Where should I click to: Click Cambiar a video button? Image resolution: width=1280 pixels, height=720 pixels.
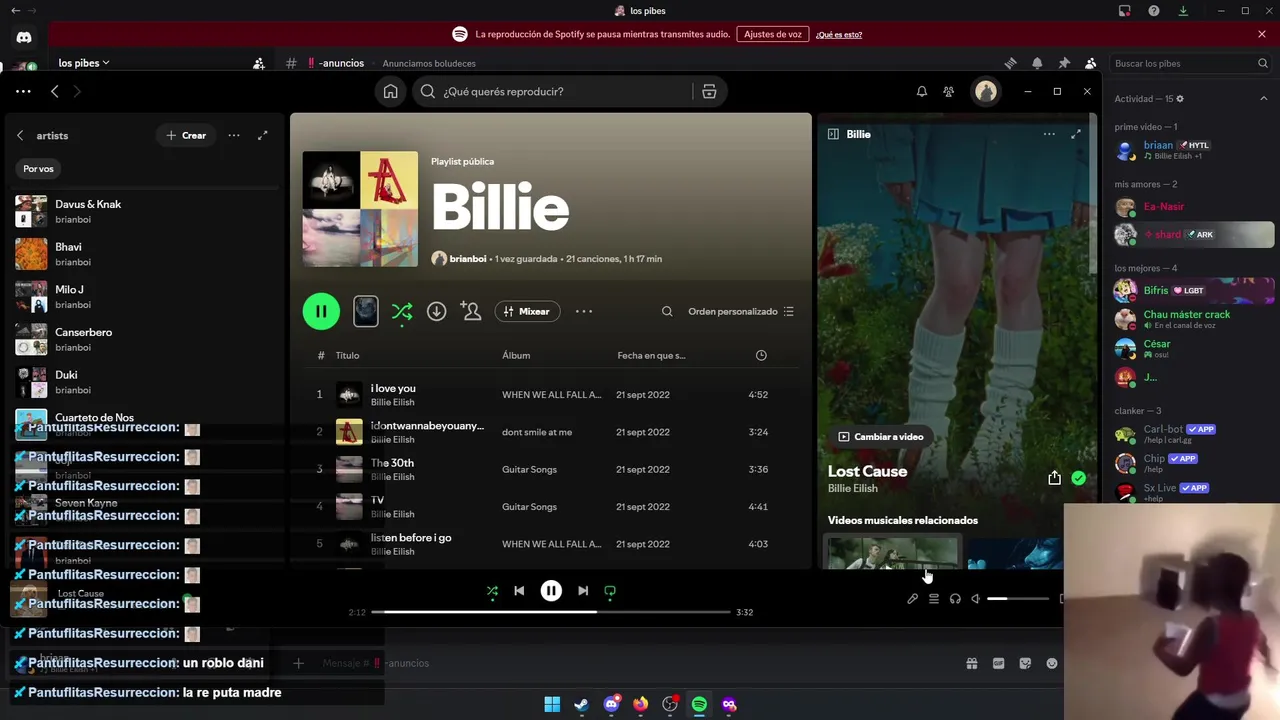coord(880,437)
